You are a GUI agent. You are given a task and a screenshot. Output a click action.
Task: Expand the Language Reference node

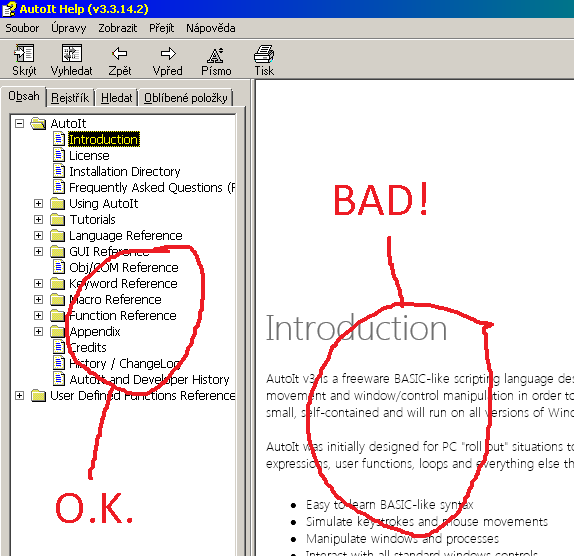pos(38,235)
